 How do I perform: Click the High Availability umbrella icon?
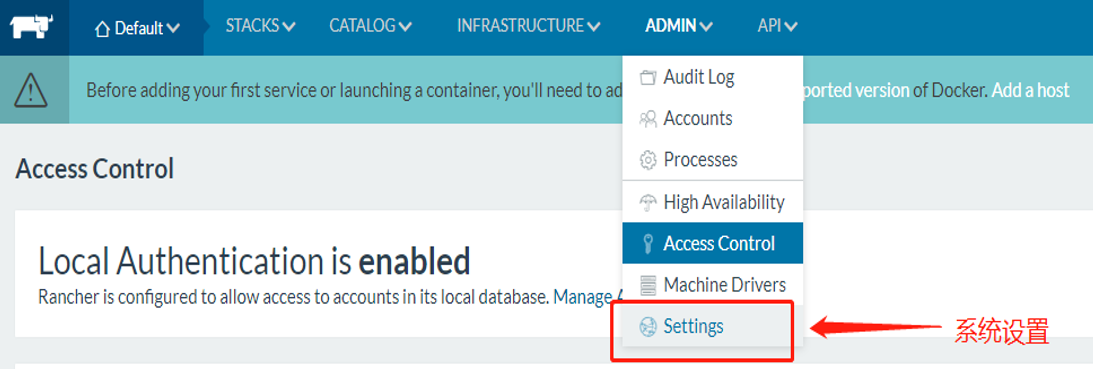648,202
